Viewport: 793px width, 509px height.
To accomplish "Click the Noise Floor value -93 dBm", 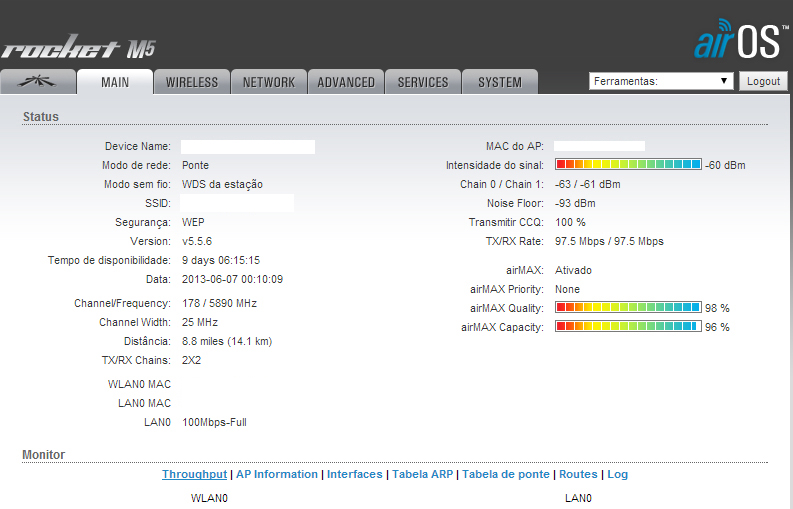I will 575,203.
